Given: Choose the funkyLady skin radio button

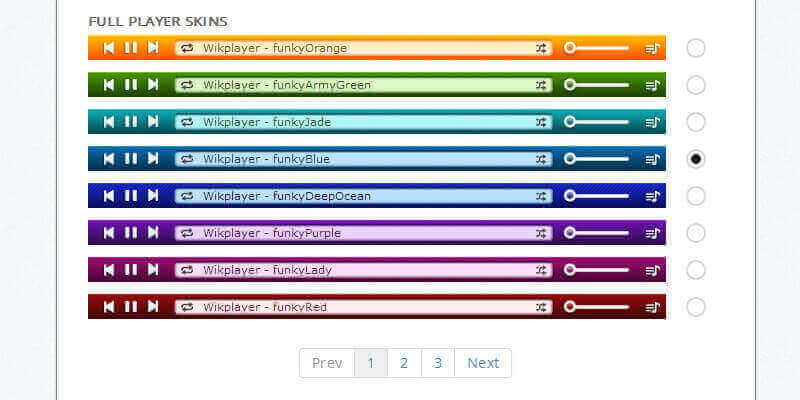Looking at the screenshot, I should tap(696, 270).
